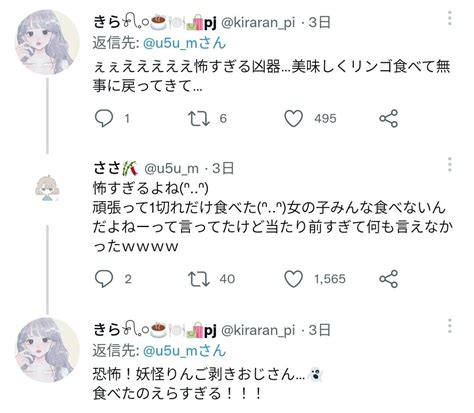Reply to the u5u_m tweet with 2 replies

tap(104, 279)
